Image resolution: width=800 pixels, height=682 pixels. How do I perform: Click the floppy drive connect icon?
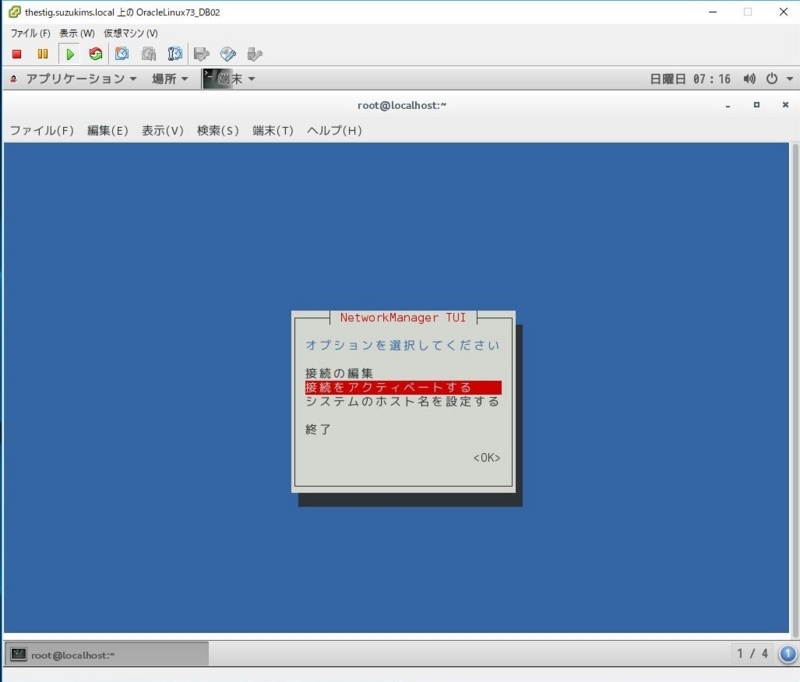202,54
